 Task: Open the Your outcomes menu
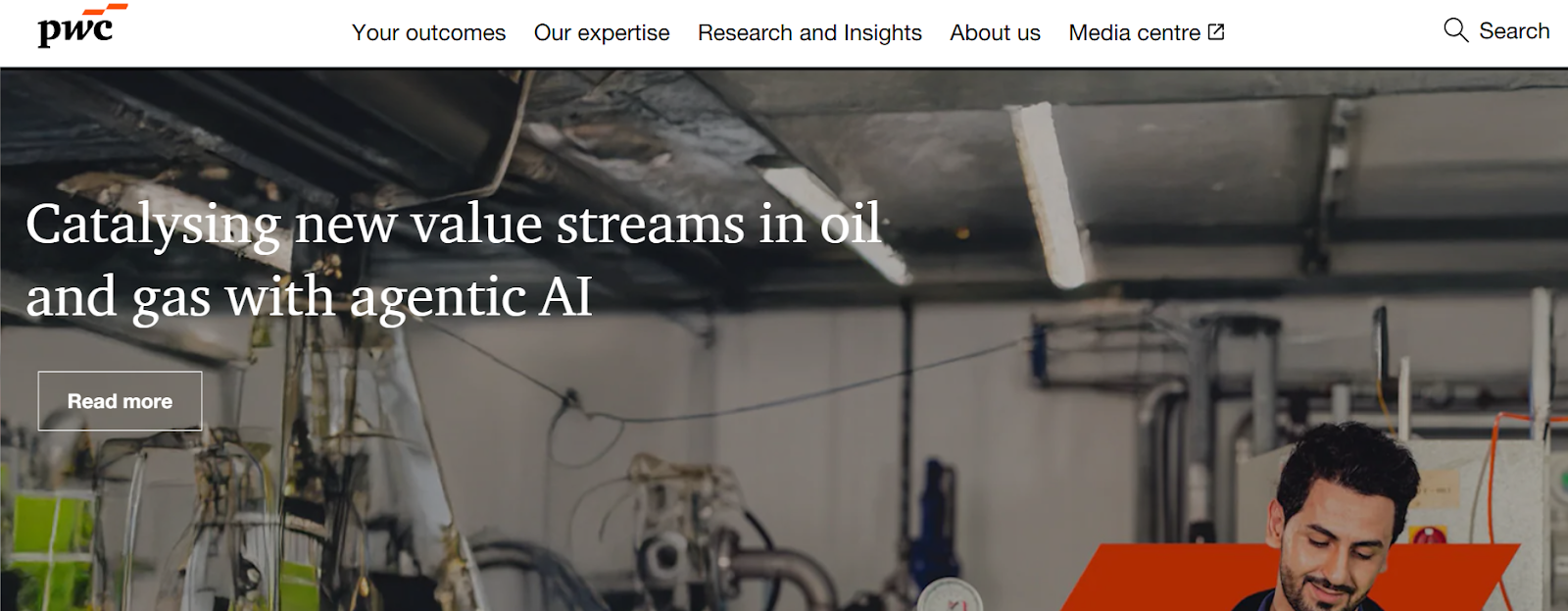pos(429,32)
